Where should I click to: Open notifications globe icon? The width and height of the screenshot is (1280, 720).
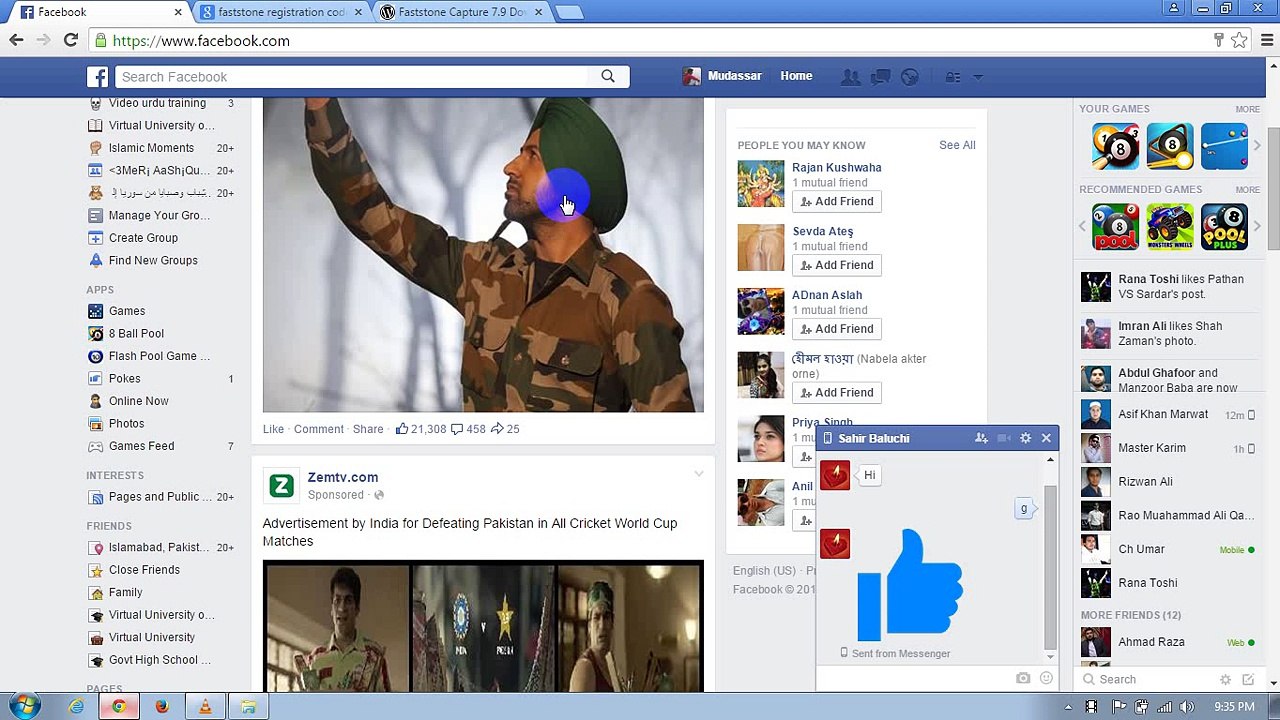pos(909,77)
